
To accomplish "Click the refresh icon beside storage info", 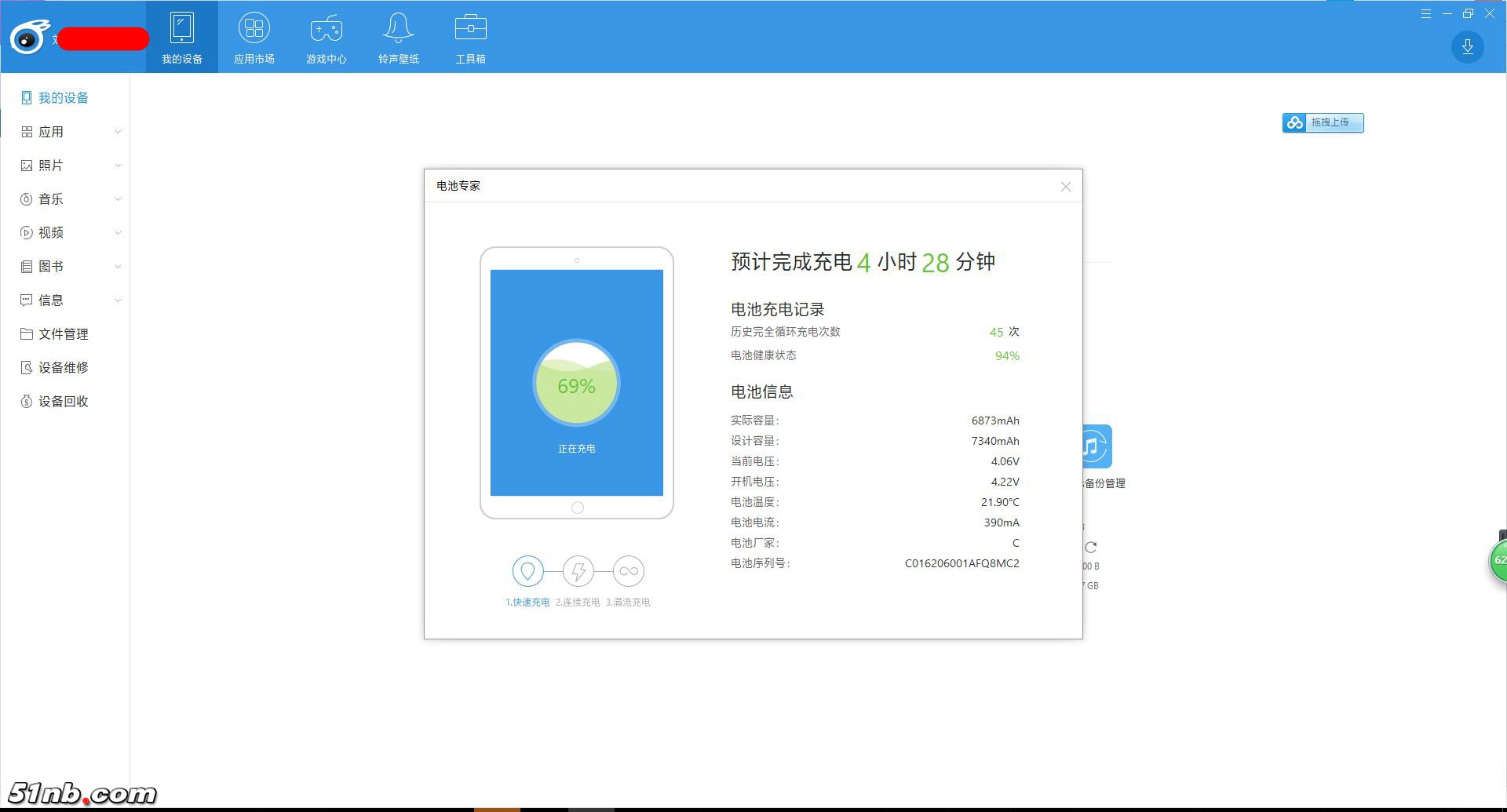I will pos(1091,547).
